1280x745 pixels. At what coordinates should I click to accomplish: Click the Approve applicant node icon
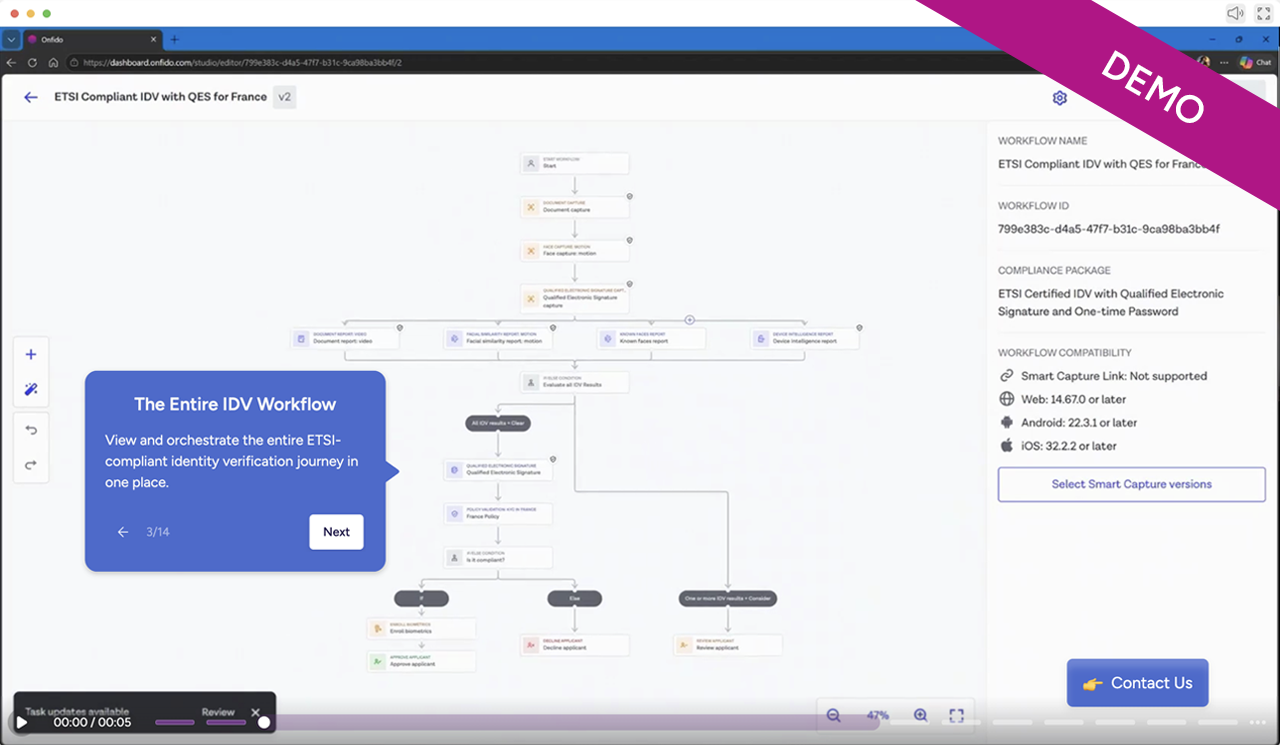tap(378, 662)
